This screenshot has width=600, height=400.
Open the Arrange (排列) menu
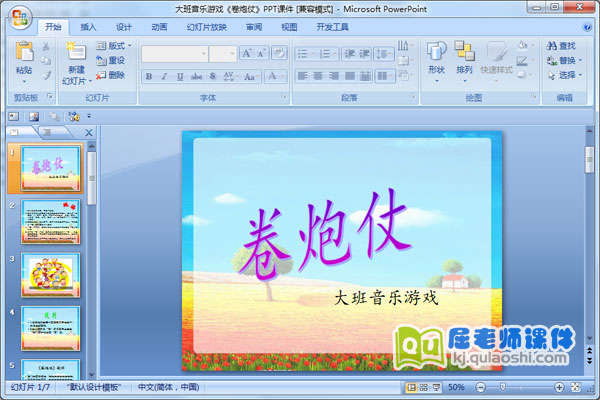(x=465, y=61)
